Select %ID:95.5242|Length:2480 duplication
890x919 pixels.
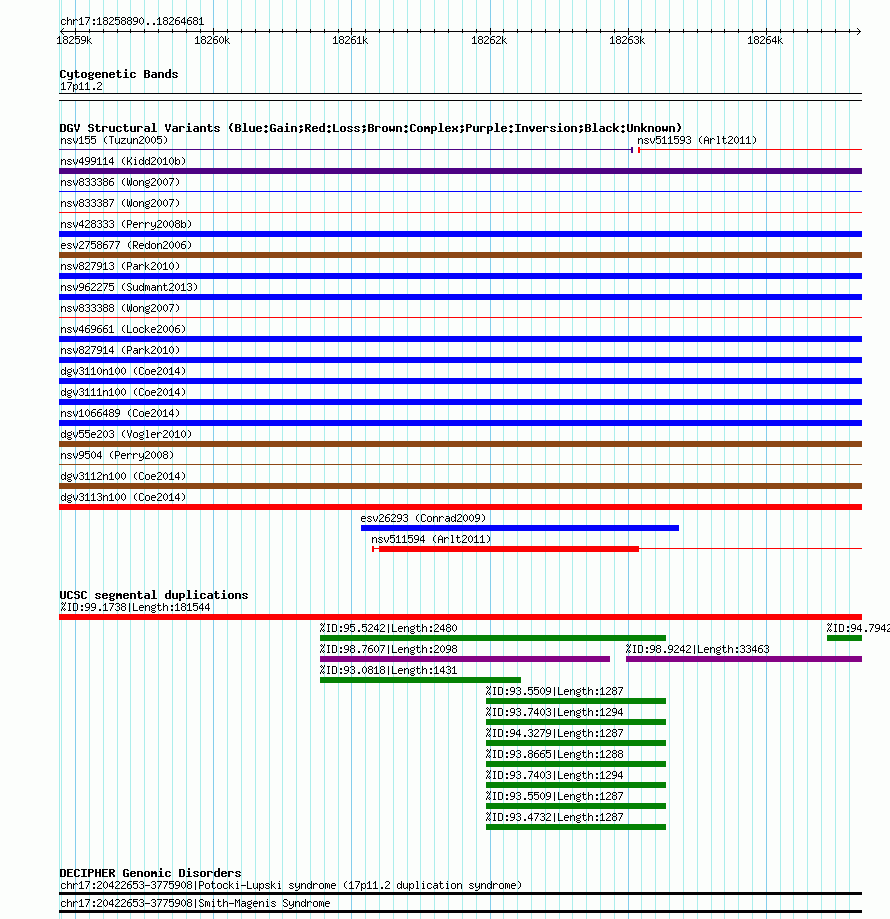(x=493, y=638)
